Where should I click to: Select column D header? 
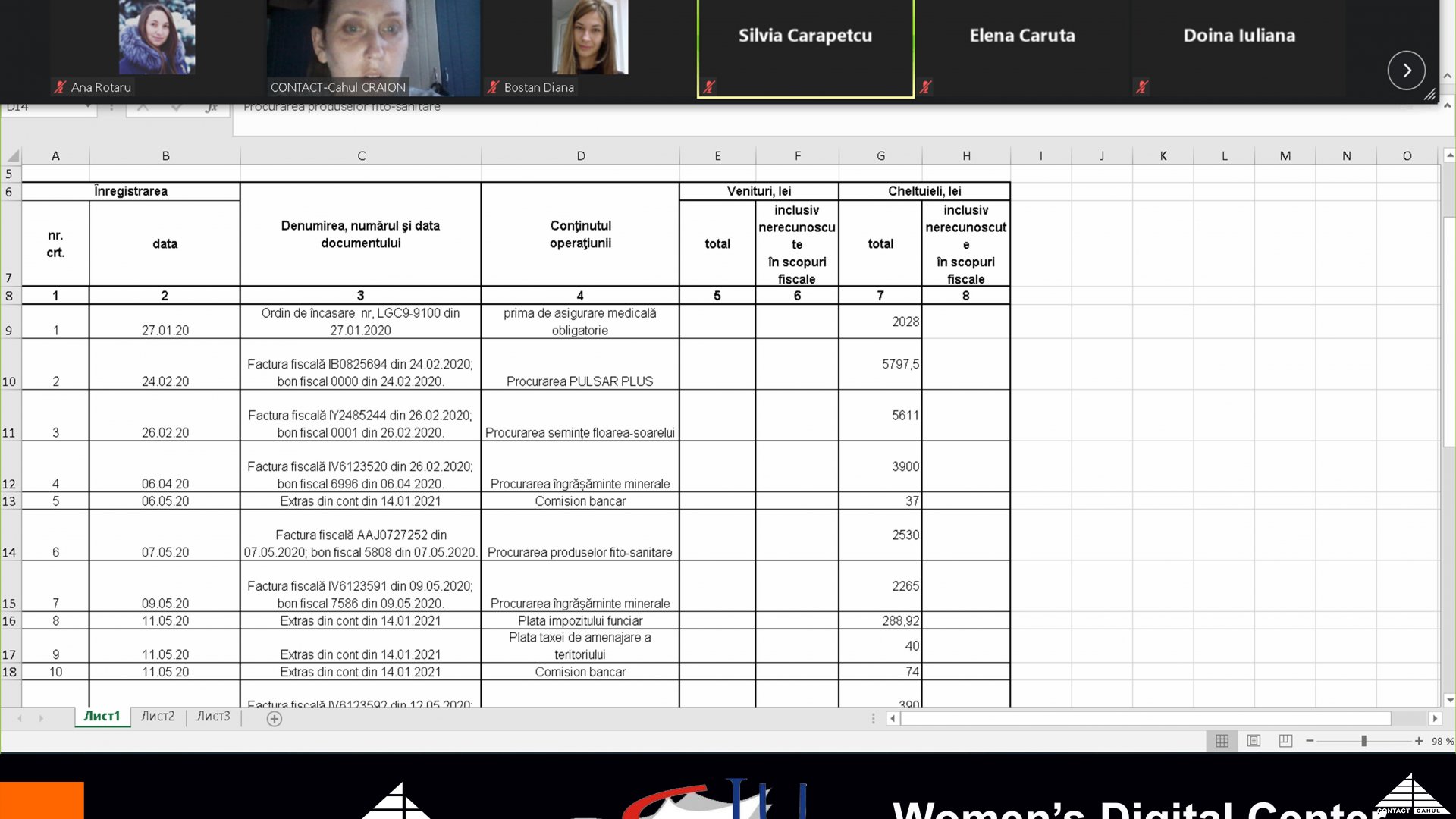coord(580,156)
